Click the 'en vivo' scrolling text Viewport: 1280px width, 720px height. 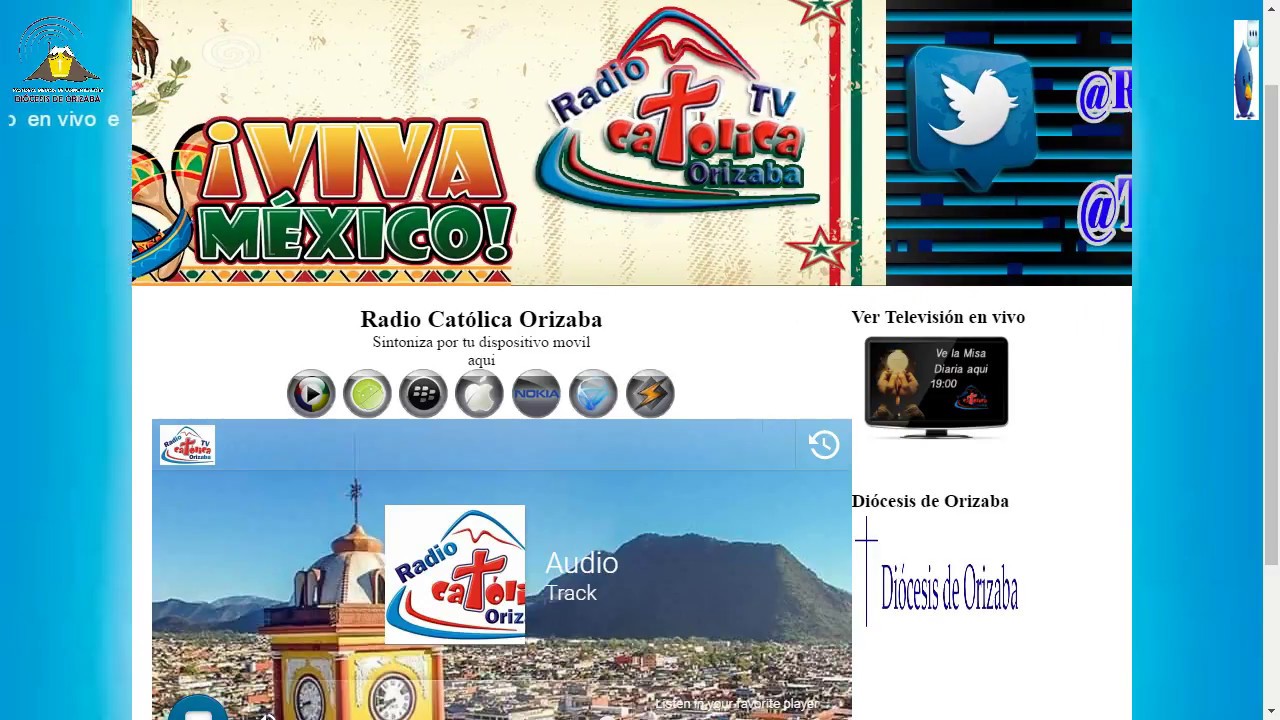[x=62, y=120]
